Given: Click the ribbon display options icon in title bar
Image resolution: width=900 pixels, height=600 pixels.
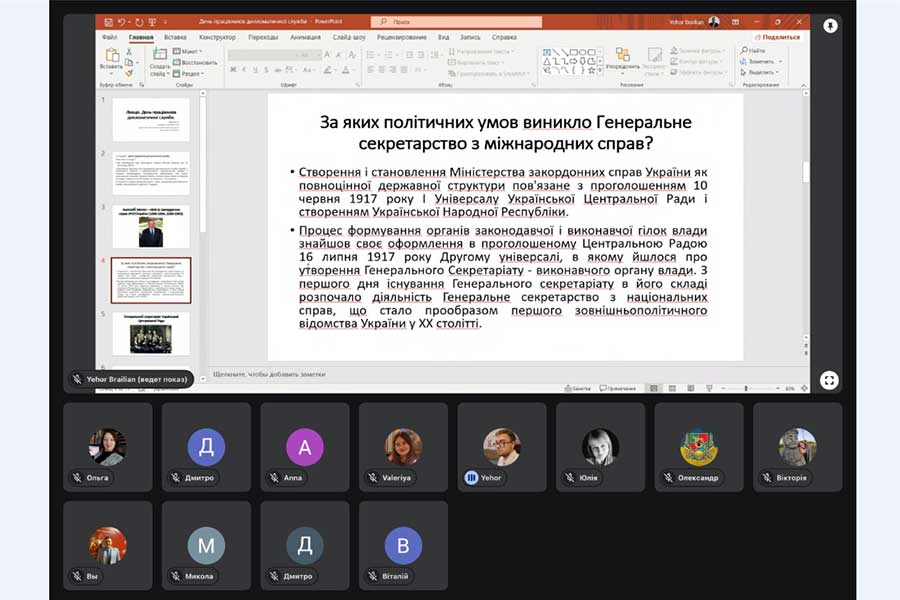Looking at the screenshot, I should [735, 22].
